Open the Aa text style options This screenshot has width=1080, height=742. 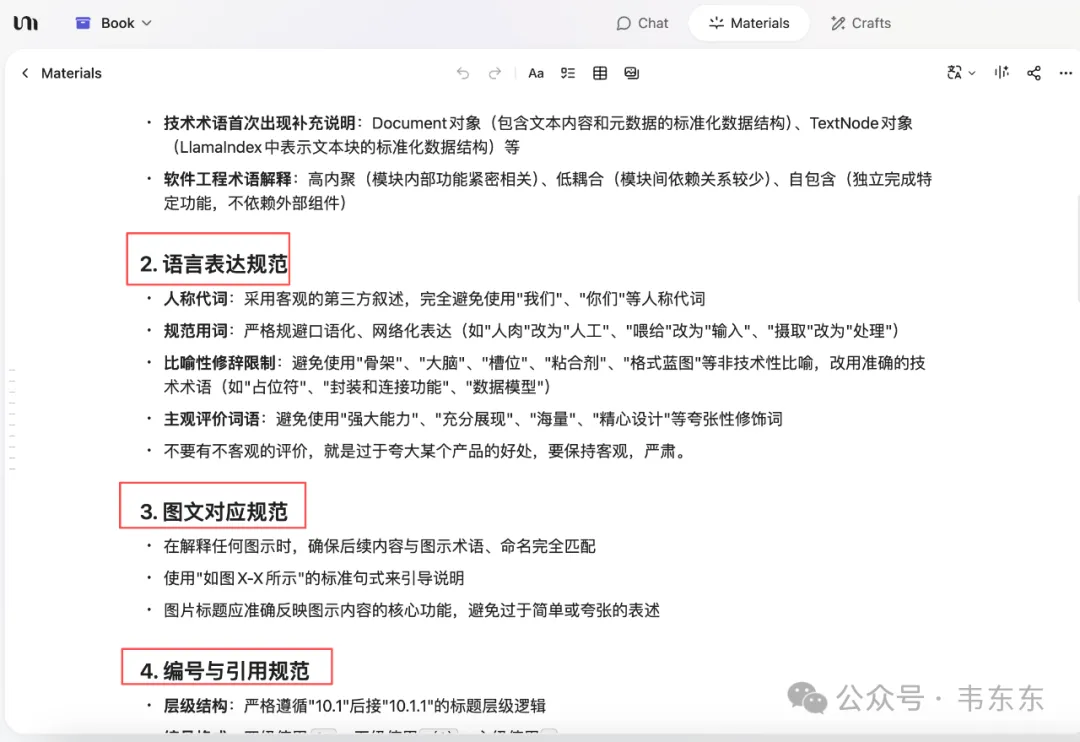coord(536,73)
